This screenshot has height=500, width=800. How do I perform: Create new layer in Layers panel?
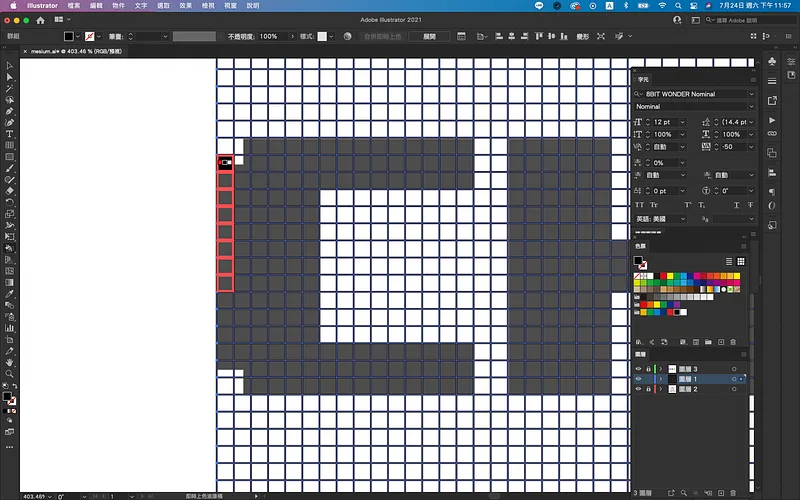coord(721,493)
